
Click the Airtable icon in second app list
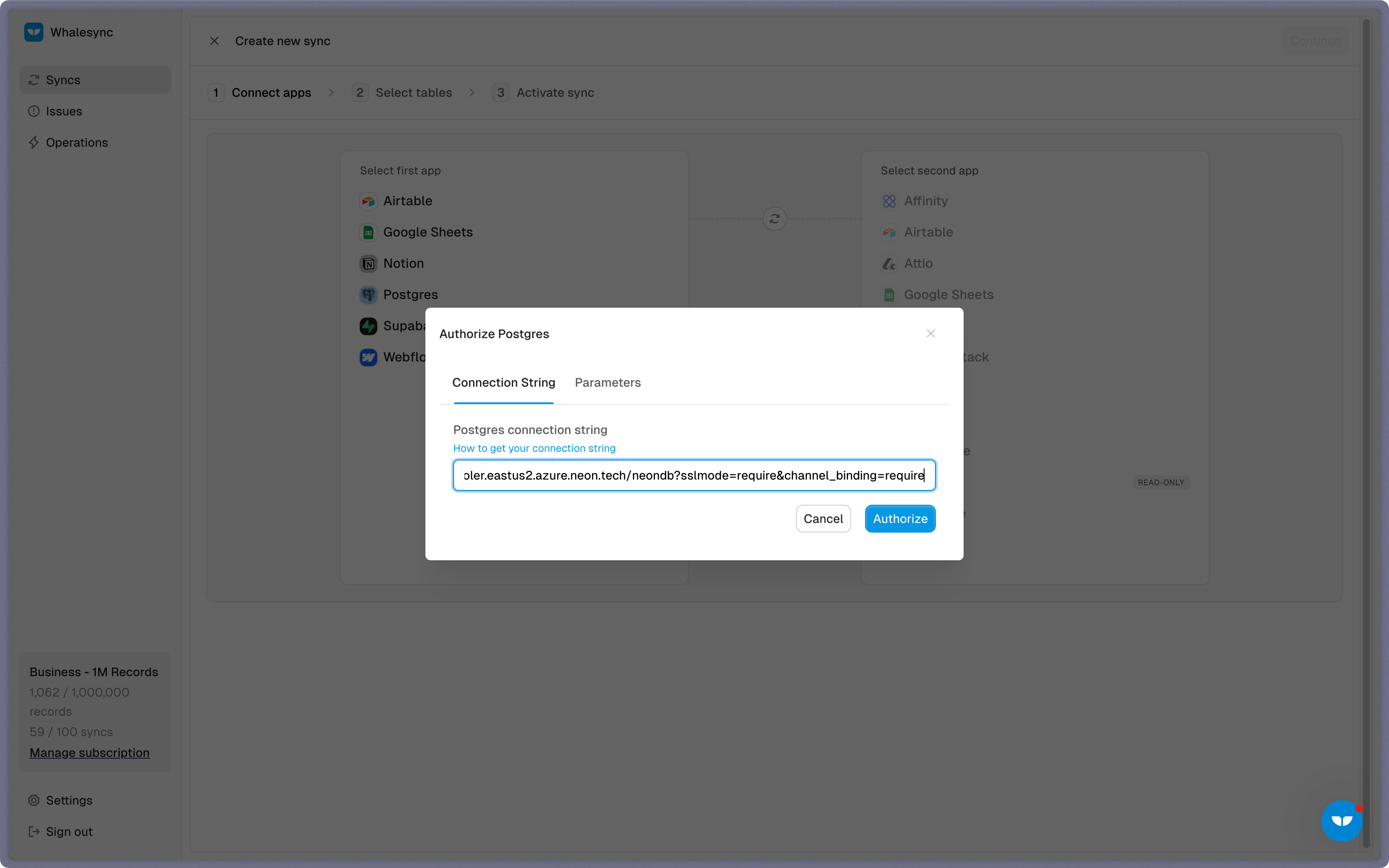889,232
